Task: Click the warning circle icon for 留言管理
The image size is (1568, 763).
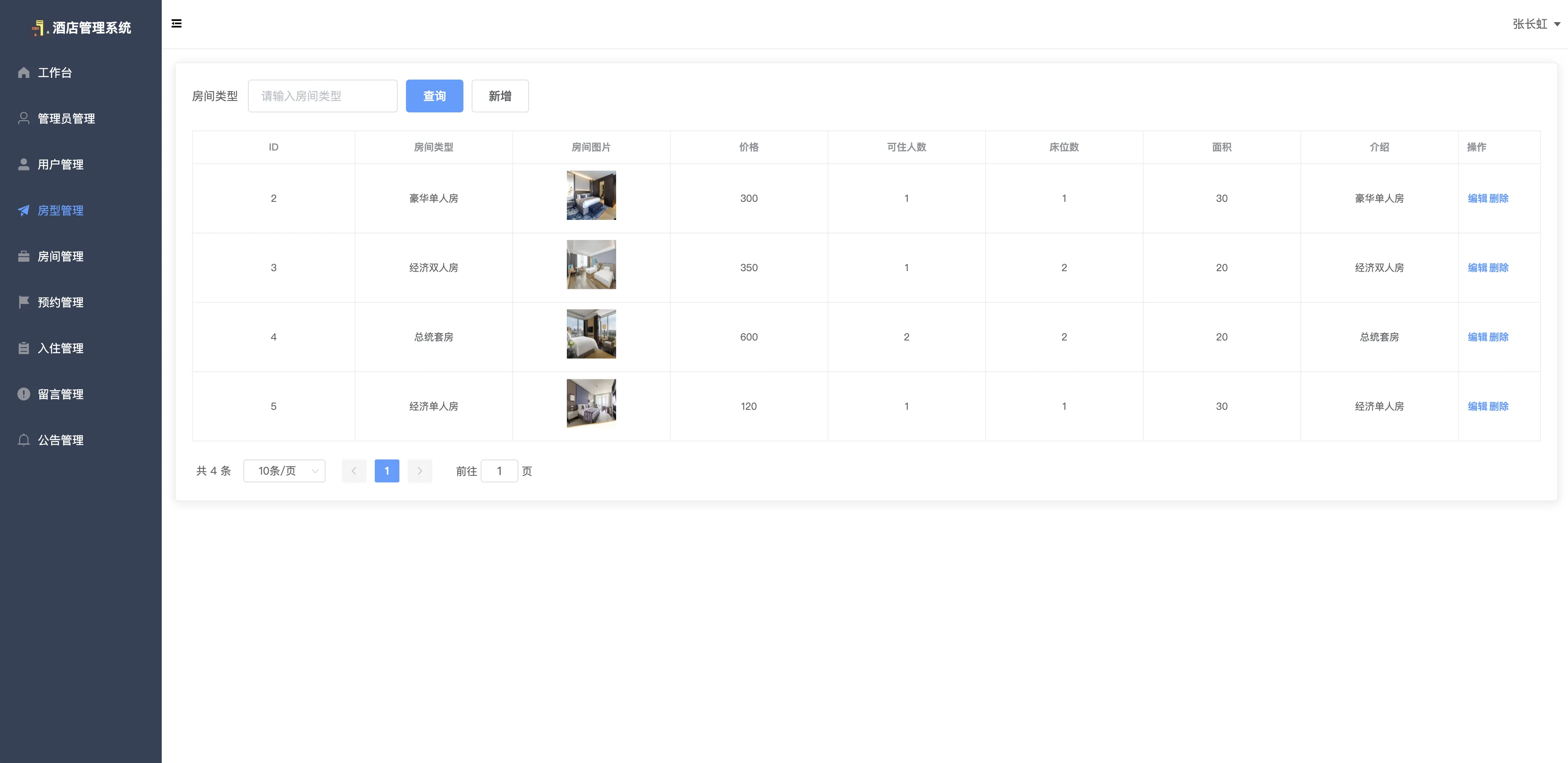Action: [x=24, y=394]
